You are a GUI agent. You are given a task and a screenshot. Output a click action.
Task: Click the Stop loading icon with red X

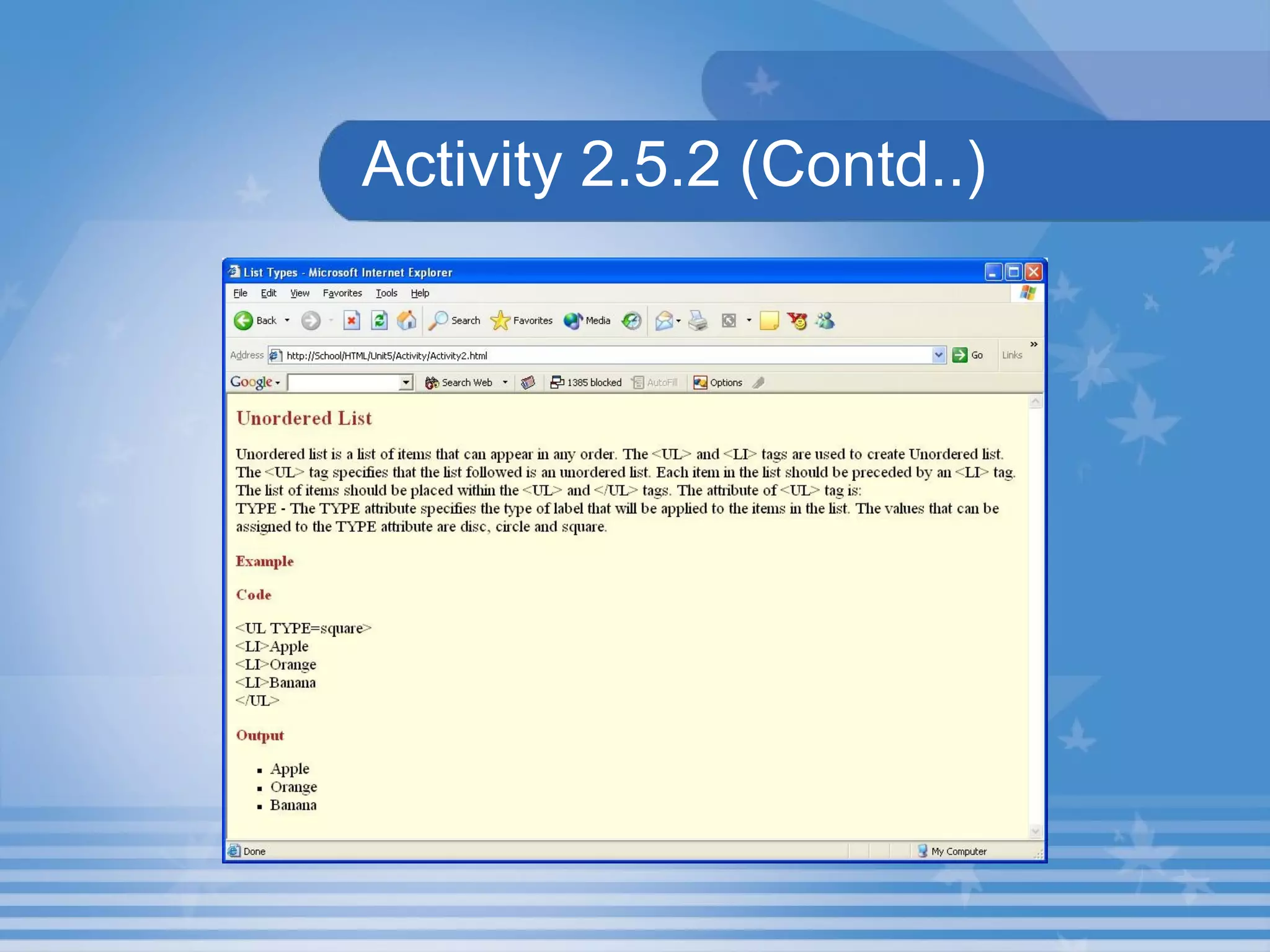(352, 320)
